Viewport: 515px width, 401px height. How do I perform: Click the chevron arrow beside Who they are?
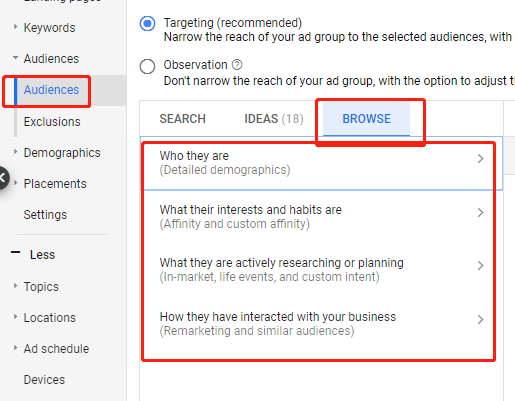(x=480, y=159)
